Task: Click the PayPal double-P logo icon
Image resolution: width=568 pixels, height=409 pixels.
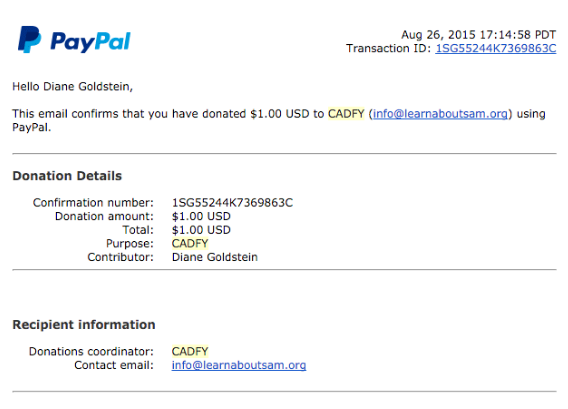Action: coord(30,39)
